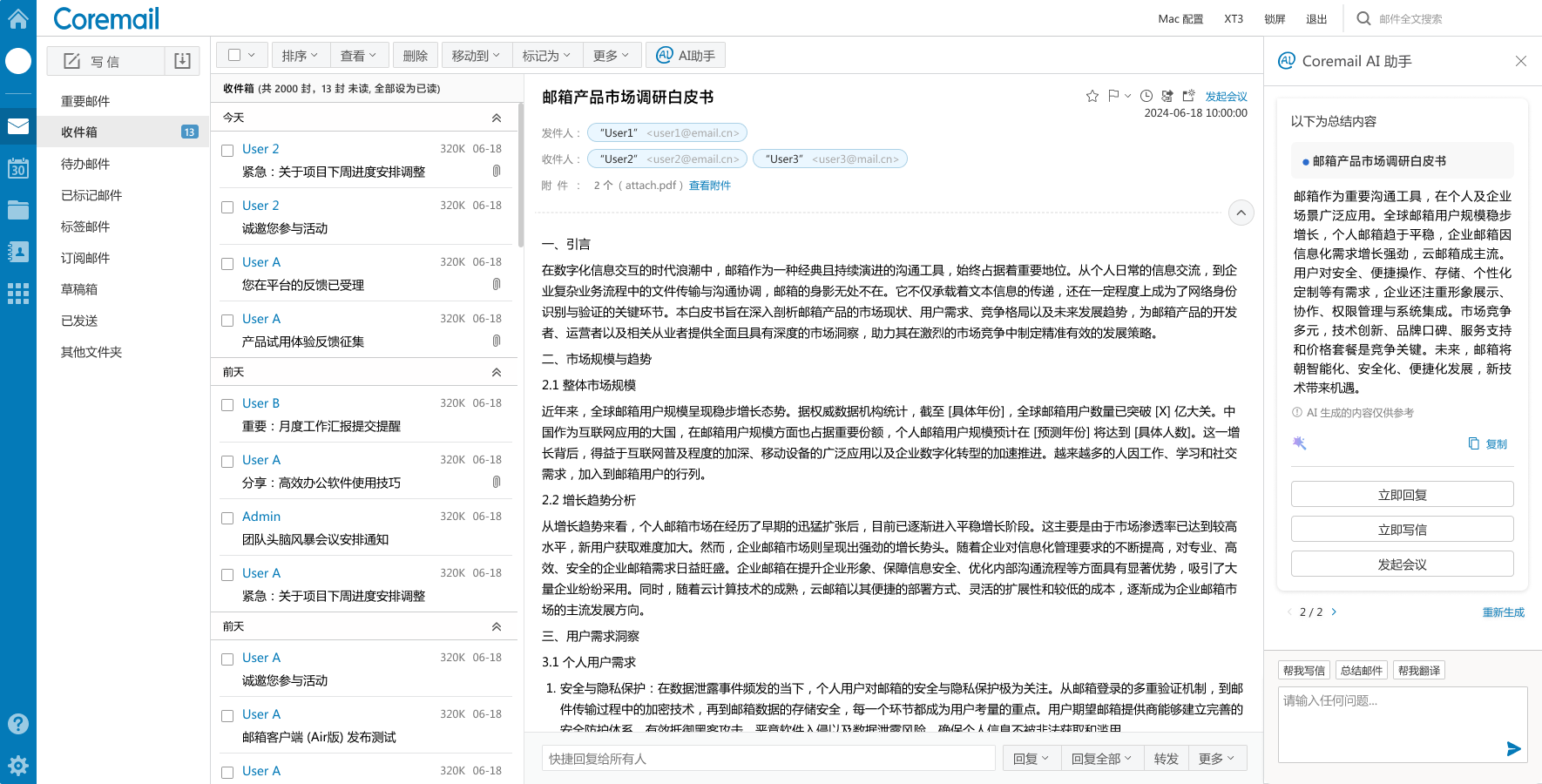The image size is (1542, 784).
Task: Open the contacts address book icon
Action: (x=17, y=252)
